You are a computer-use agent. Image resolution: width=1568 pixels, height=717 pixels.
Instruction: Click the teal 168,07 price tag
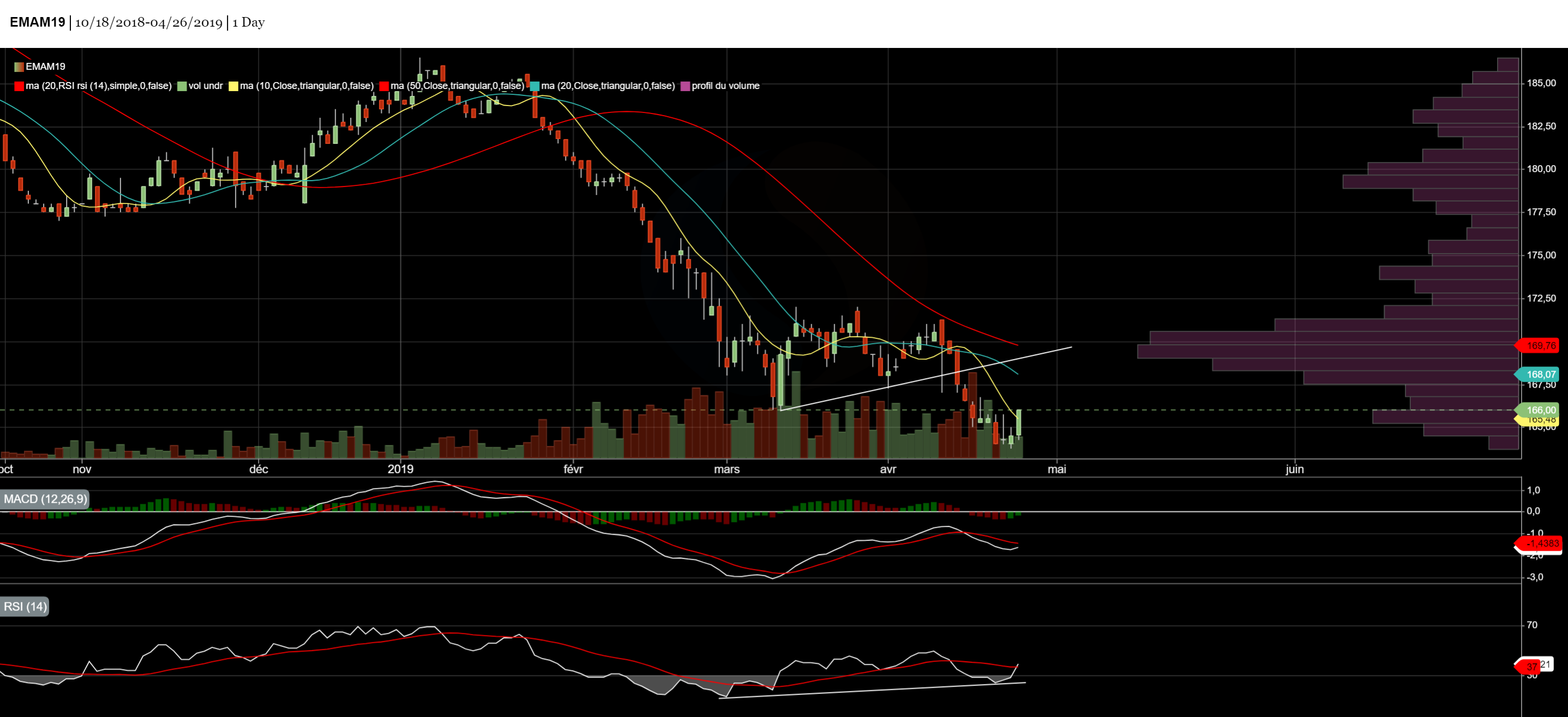click(x=1538, y=375)
